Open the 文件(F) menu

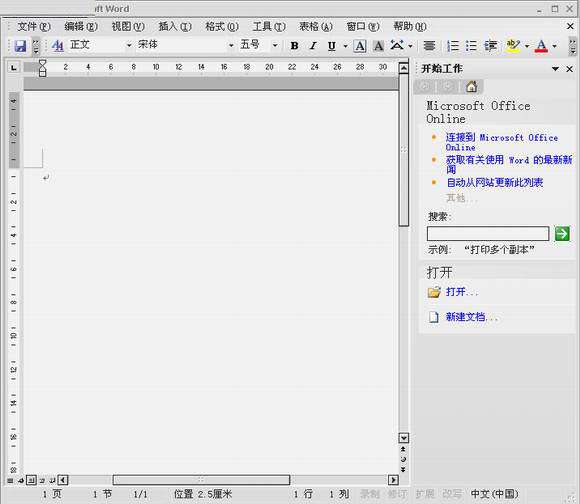(x=34, y=27)
